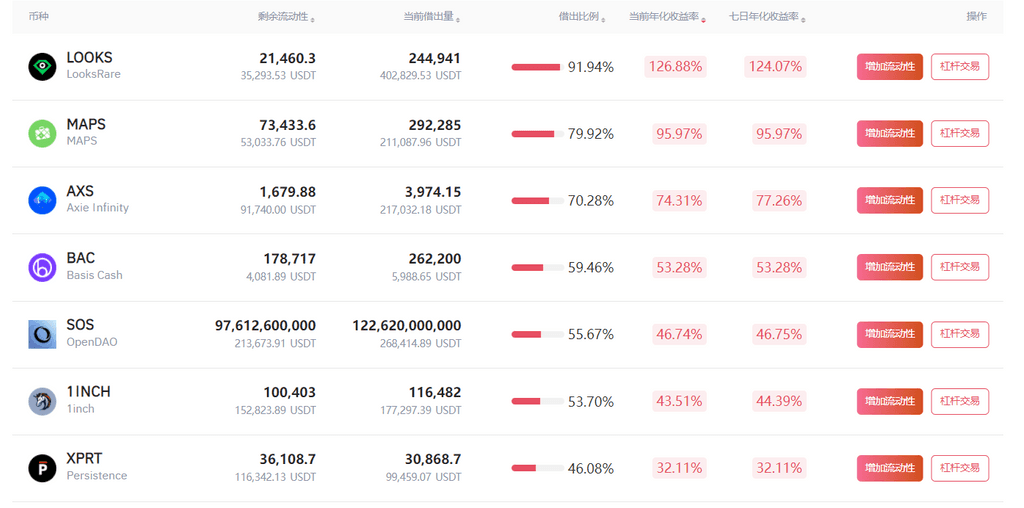Click the 1INCH unicorn coin icon
1024x508 pixels.
42,401
